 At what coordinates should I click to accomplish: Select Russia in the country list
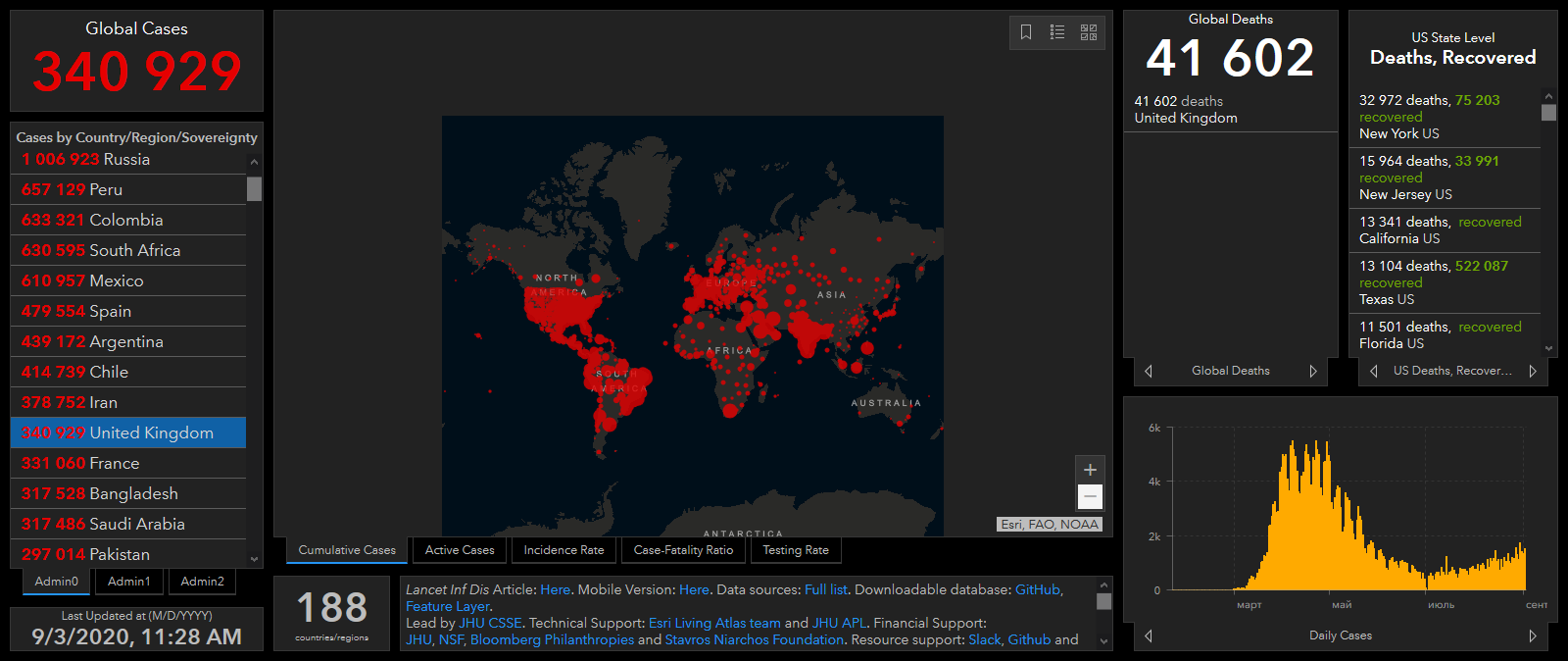coord(128,160)
